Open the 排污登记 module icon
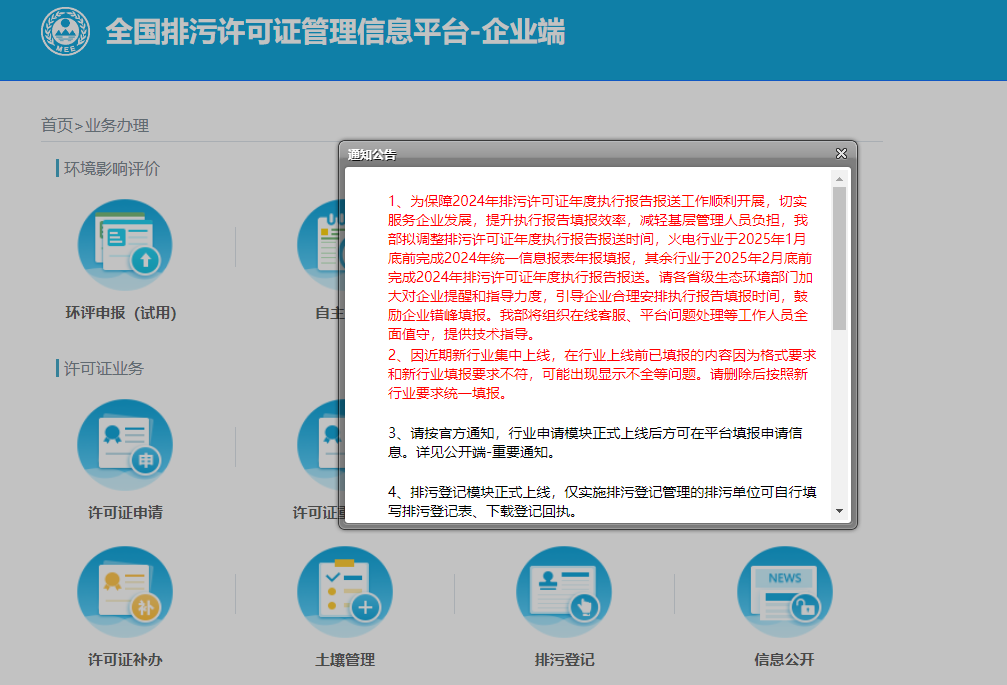 coord(564,591)
